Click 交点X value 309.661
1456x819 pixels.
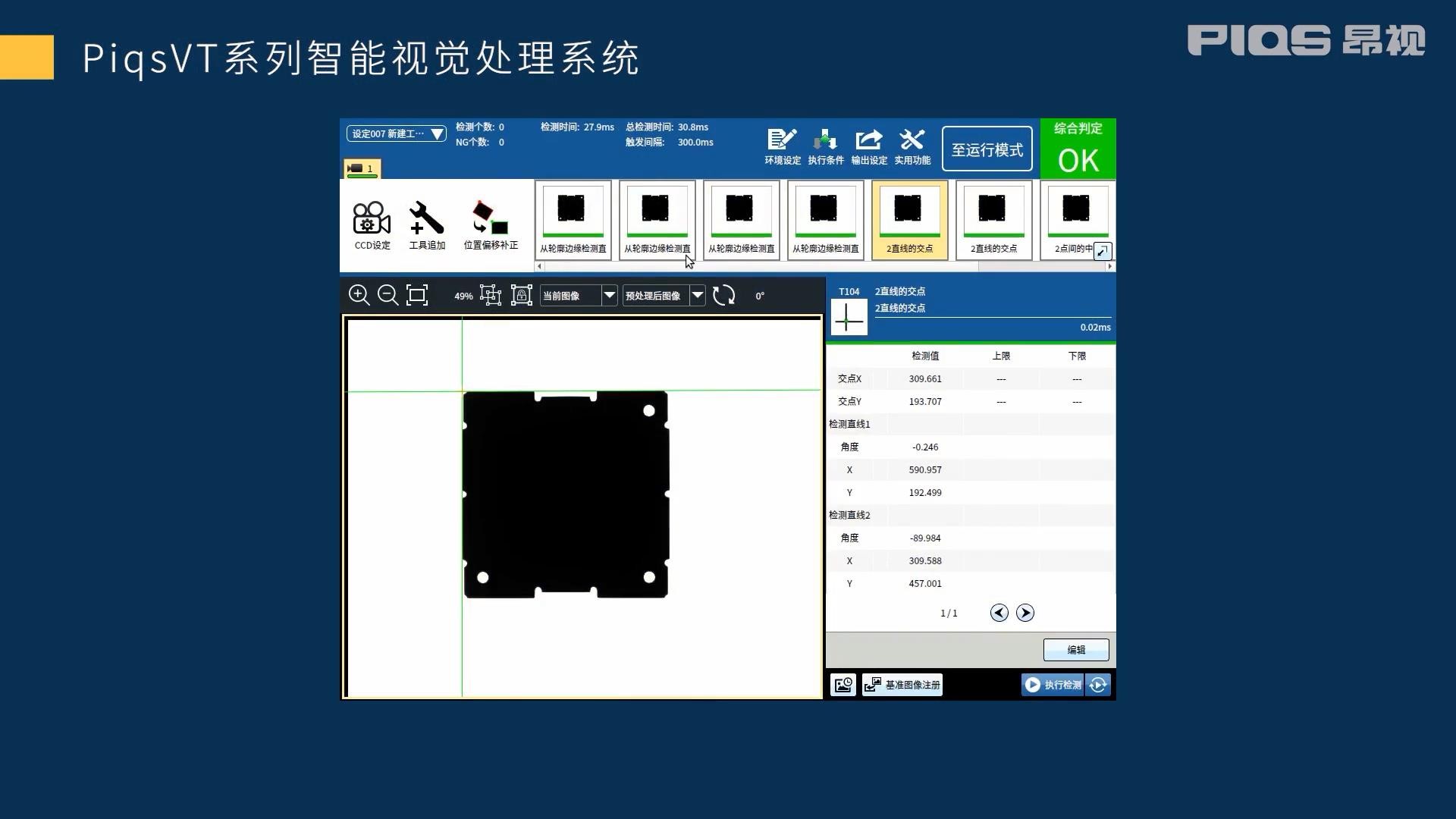[925, 378]
